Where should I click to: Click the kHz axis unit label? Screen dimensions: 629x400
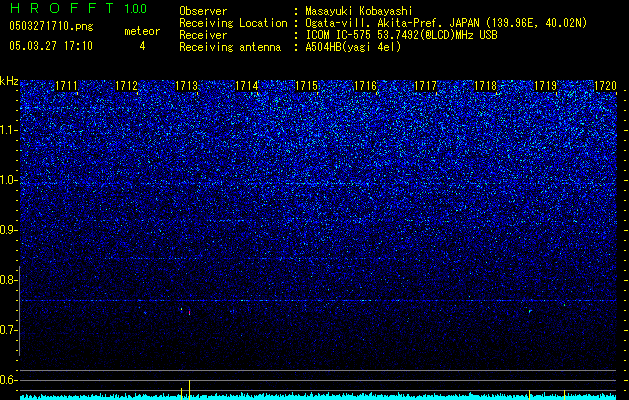9,81
